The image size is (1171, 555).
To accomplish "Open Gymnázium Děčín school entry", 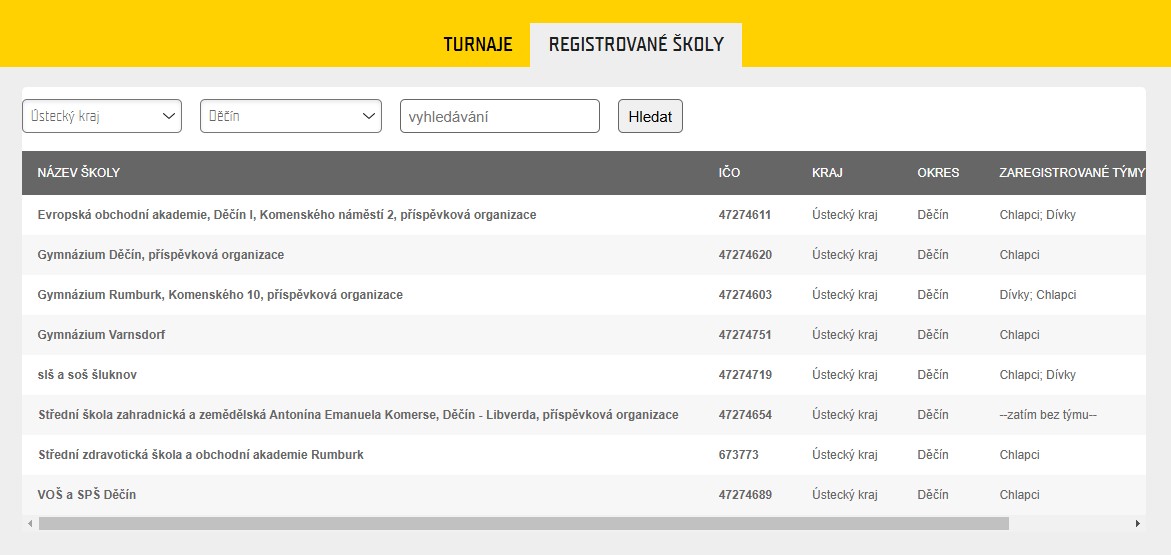I will [584, 255].
